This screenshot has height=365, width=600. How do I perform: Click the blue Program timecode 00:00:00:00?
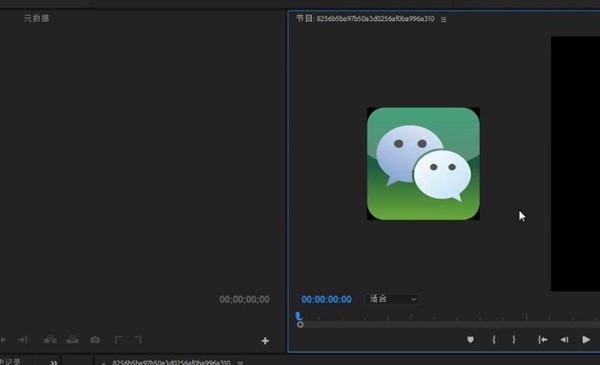(x=326, y=299)
